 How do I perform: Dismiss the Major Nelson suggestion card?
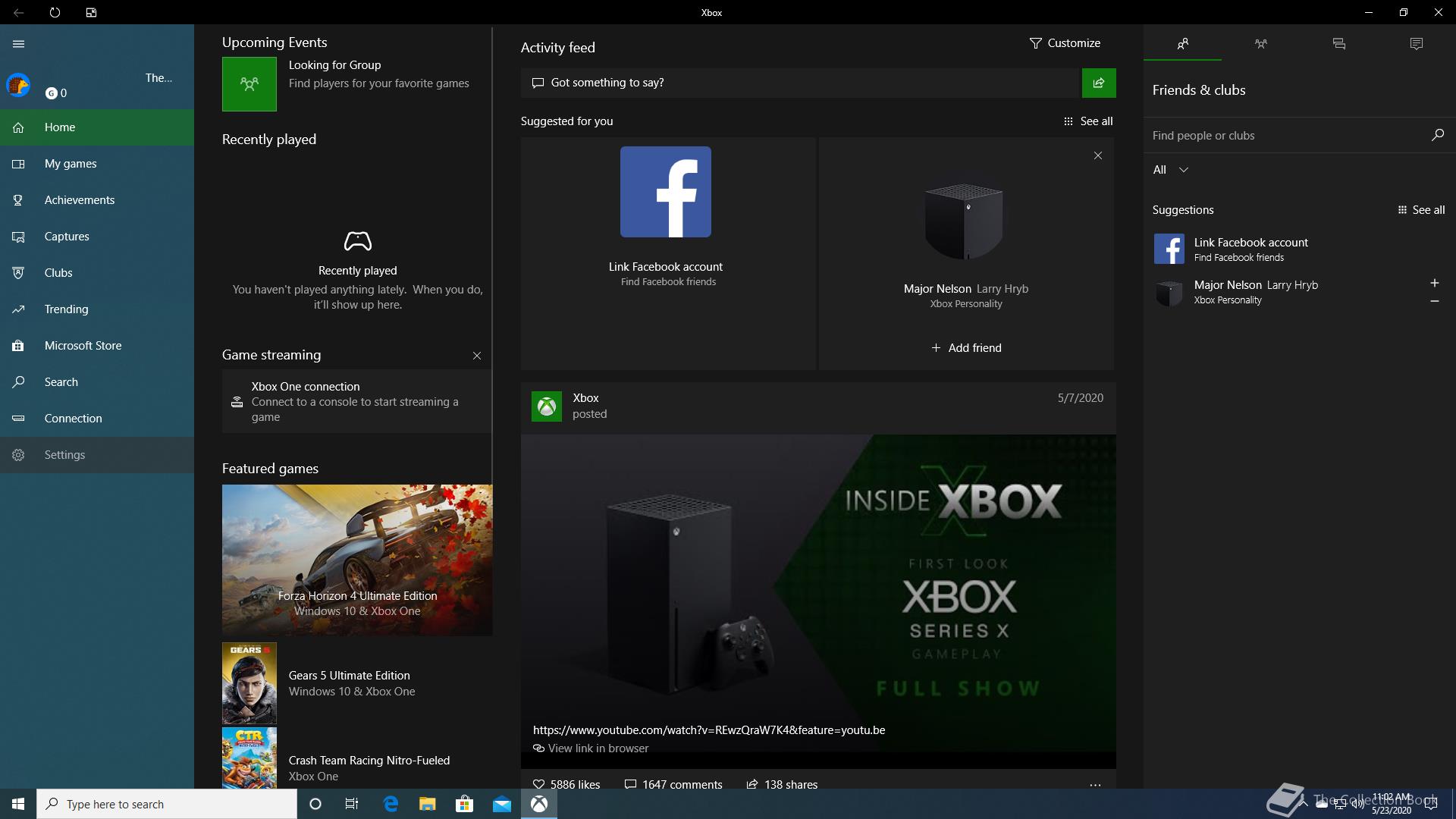point(1097,155)
